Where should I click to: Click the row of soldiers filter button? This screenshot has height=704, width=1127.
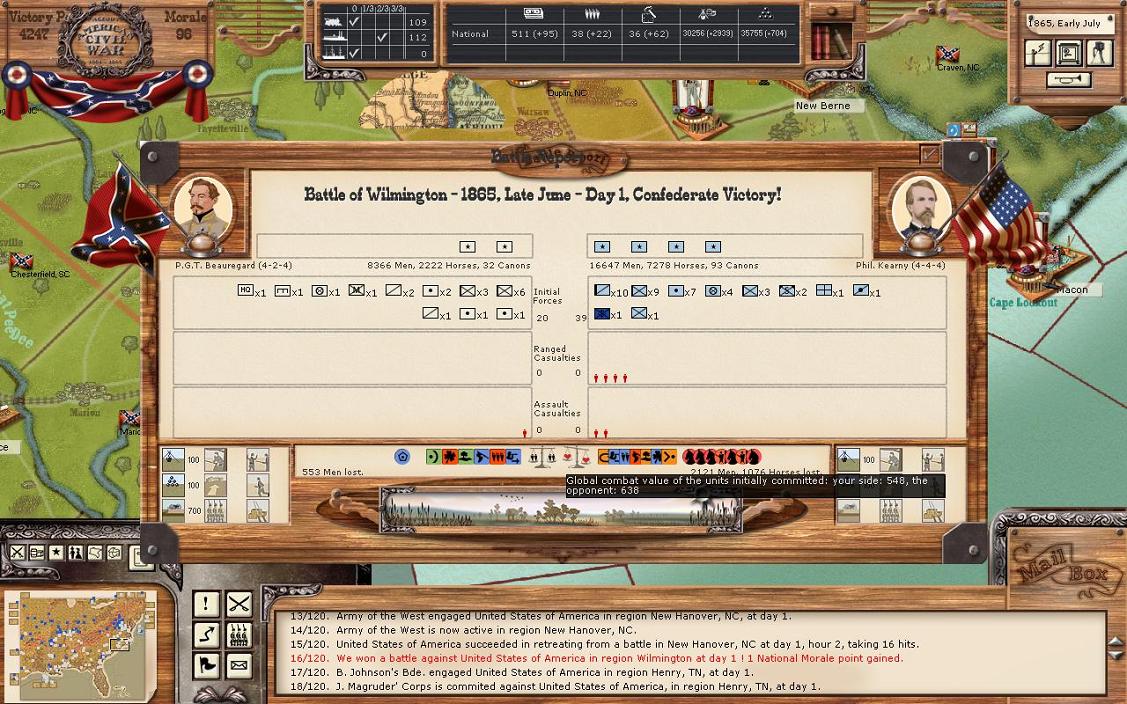[238, 634]
